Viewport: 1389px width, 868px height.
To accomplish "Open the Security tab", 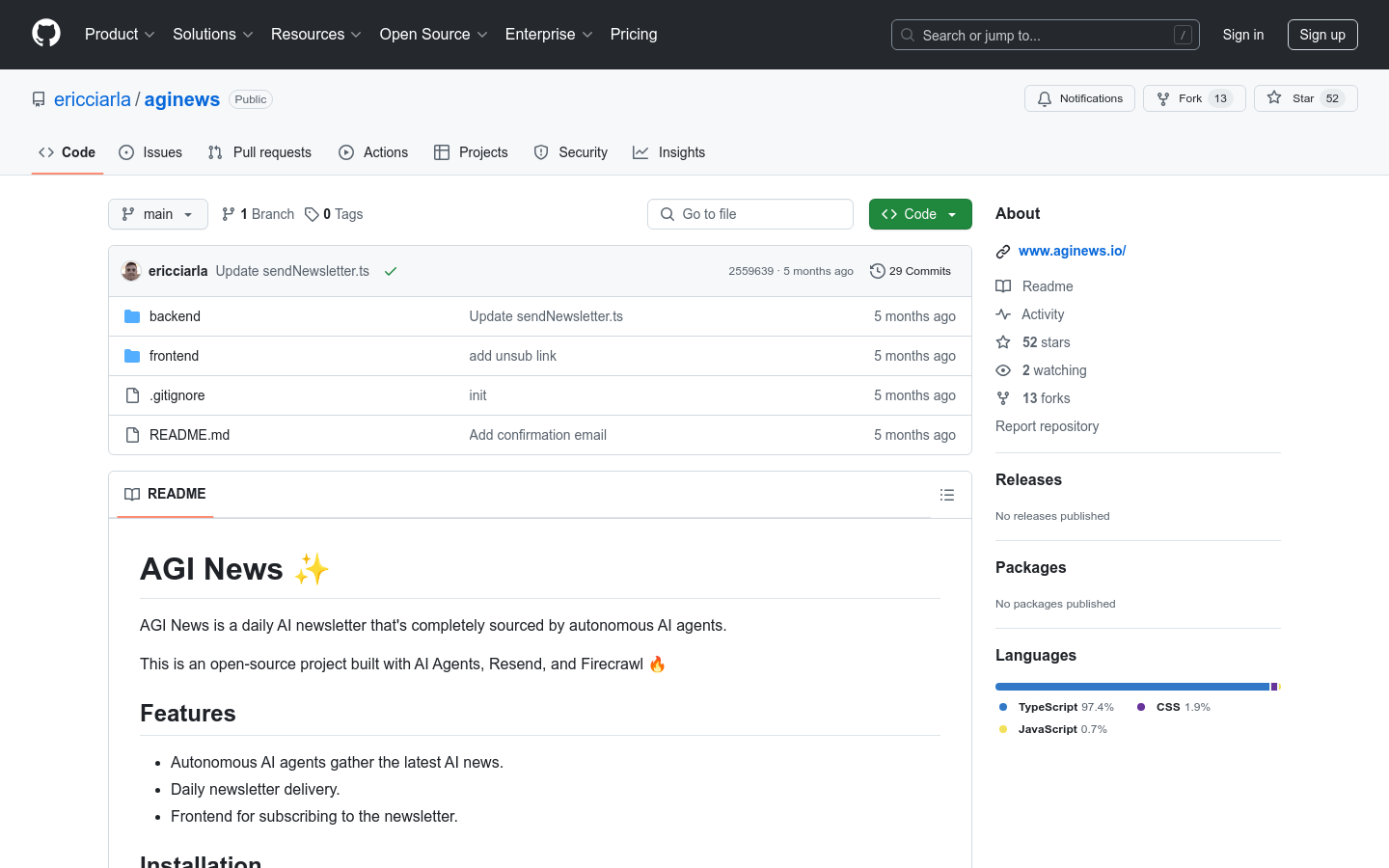I will pyautogui.click(x=571, y=152).
